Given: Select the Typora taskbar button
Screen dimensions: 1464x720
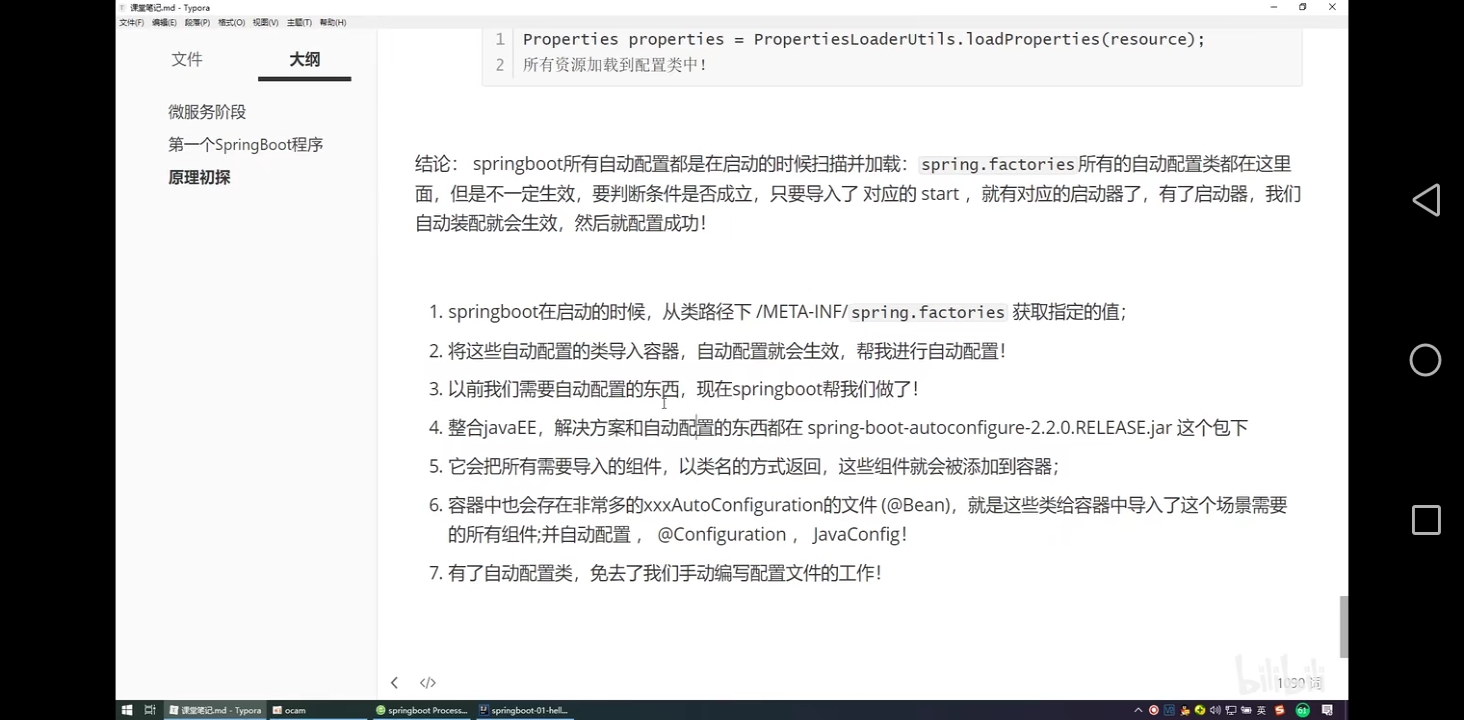Looking at the screenshot, I should [x=216, y=710].
